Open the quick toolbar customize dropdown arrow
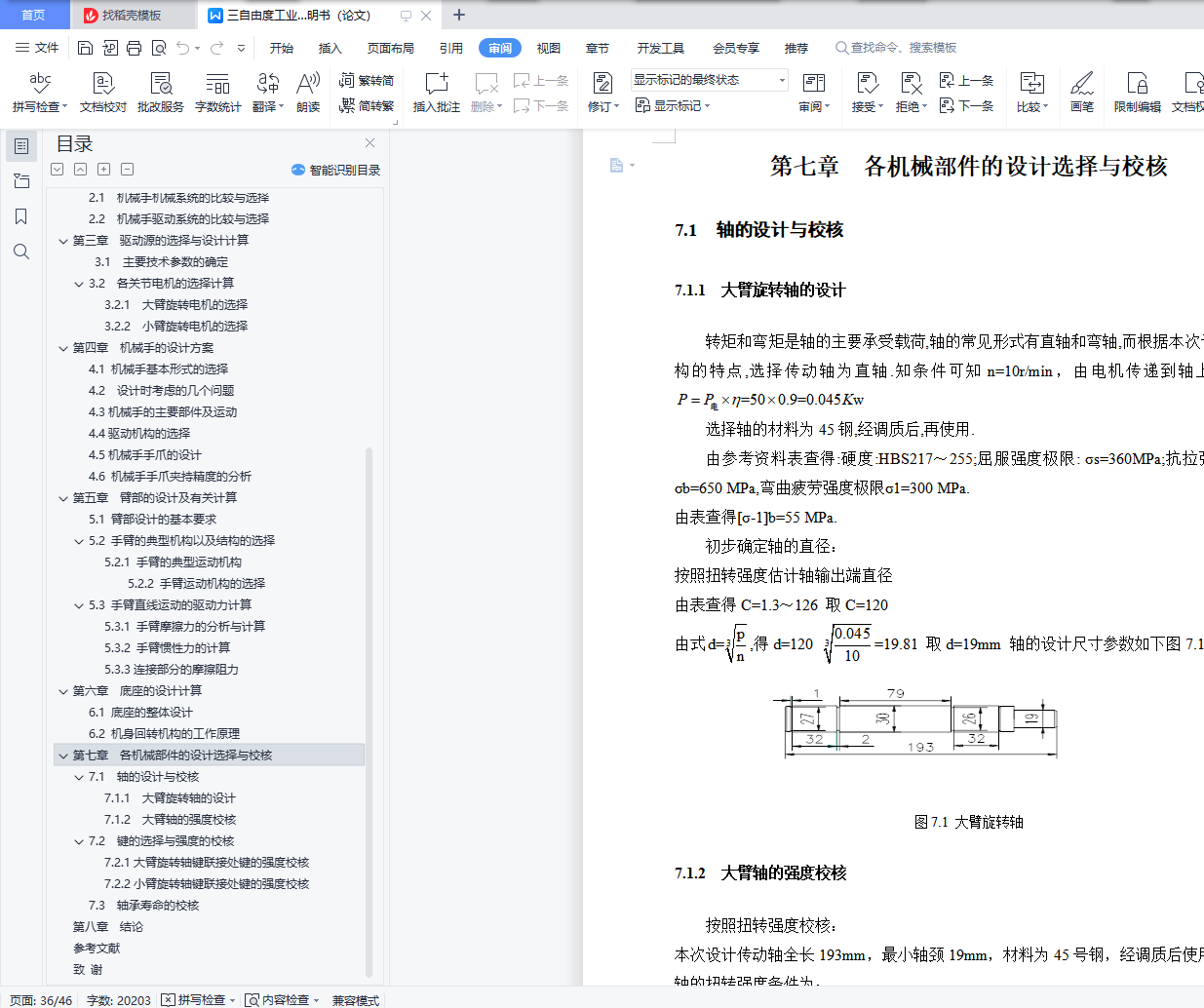1204x1008 pixels. pyautogui.click(x=241, y=48)
